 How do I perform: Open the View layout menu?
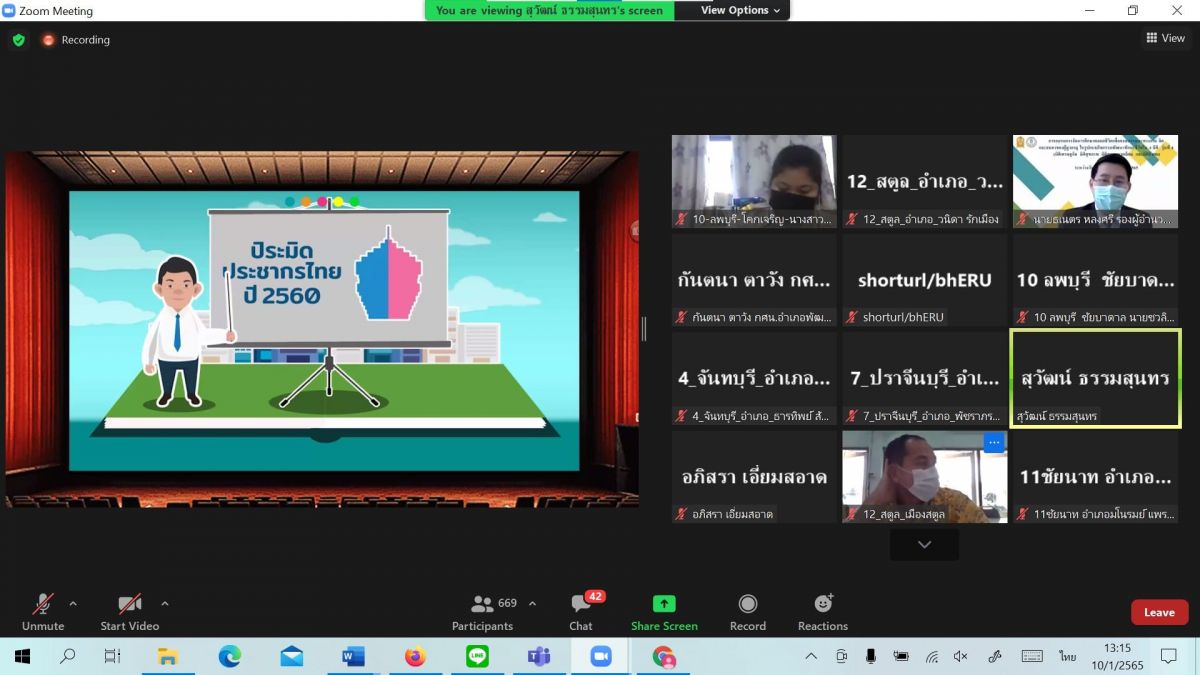[1165, 38]
